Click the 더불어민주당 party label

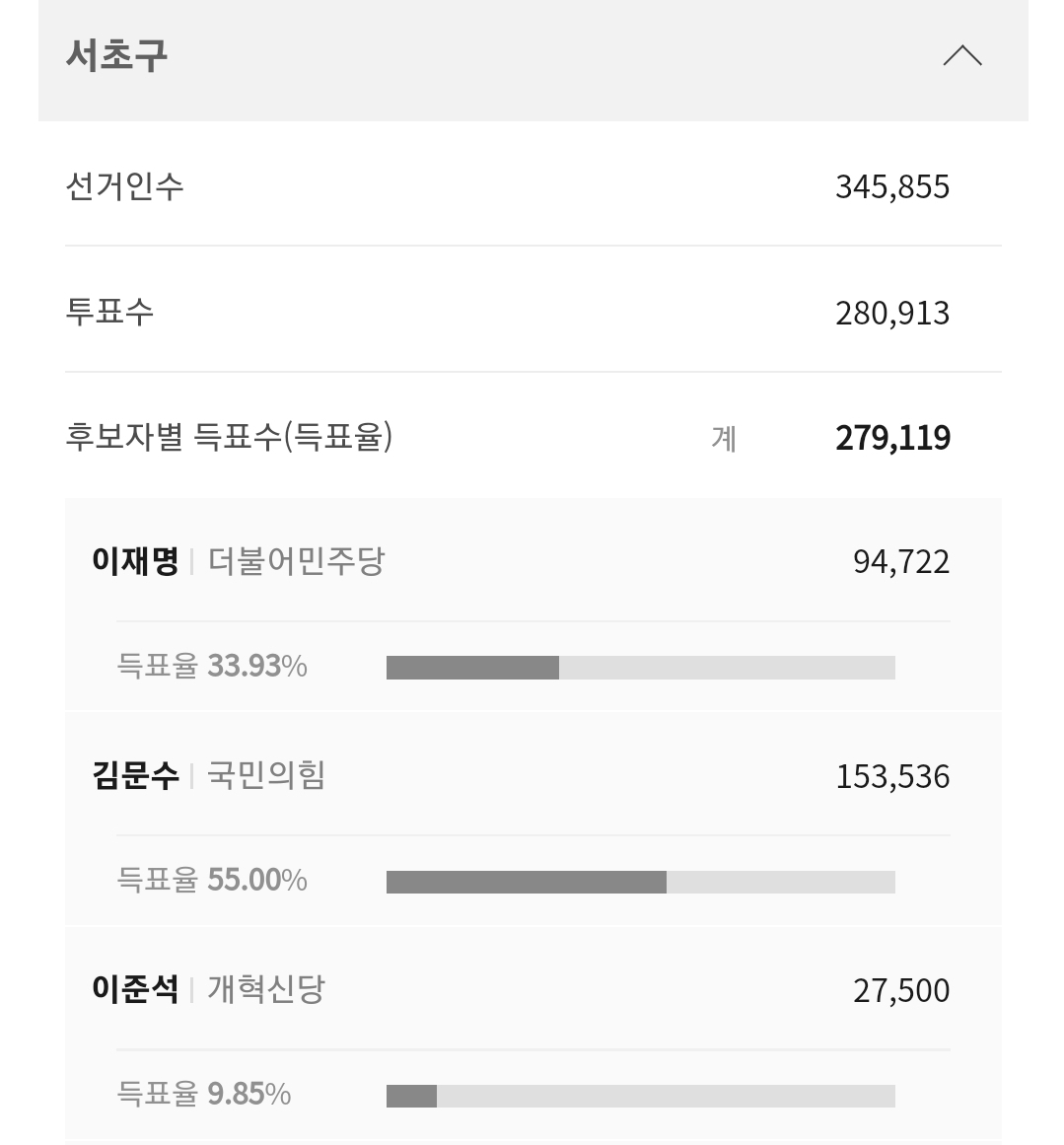point(296,562)
